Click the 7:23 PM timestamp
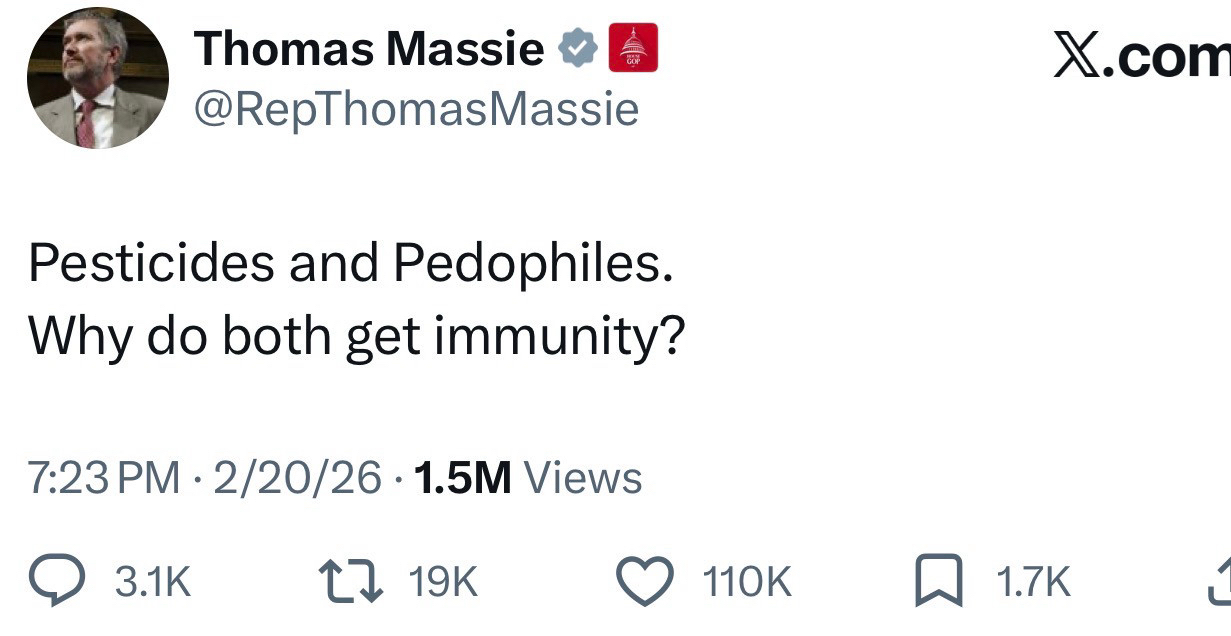1231x636 pixels. tap(103, 478)
